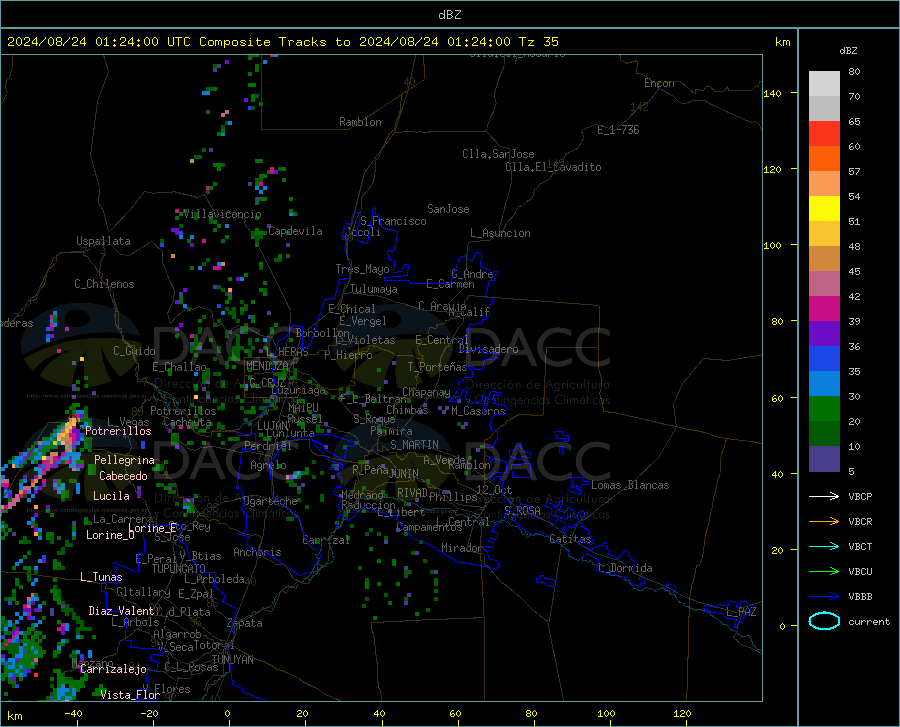Pick the blue 36 dBZ color swatch
The height and width of the screenshot is (727, 900).
(824, 359)
